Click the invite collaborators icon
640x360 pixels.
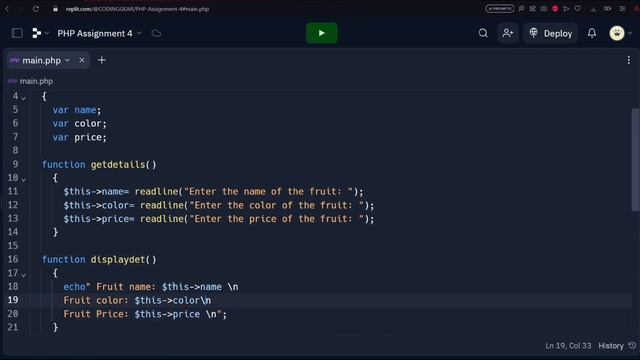508,33
